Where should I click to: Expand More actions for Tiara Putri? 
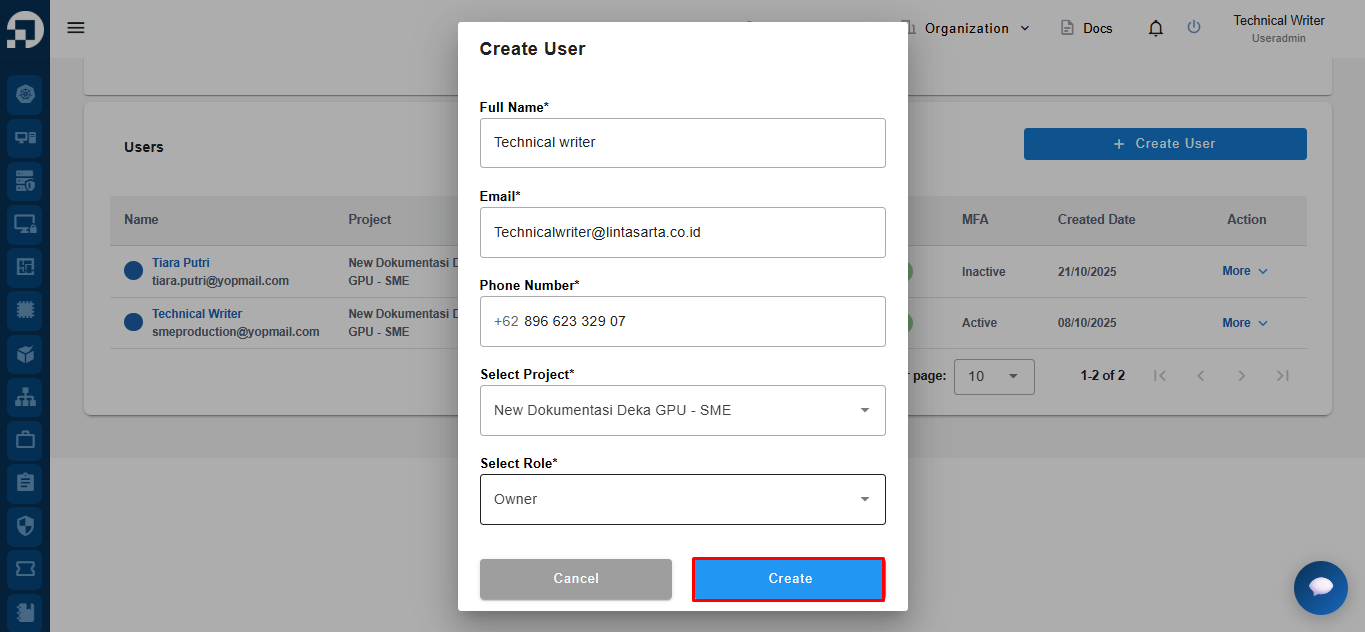coord(1245,271)
